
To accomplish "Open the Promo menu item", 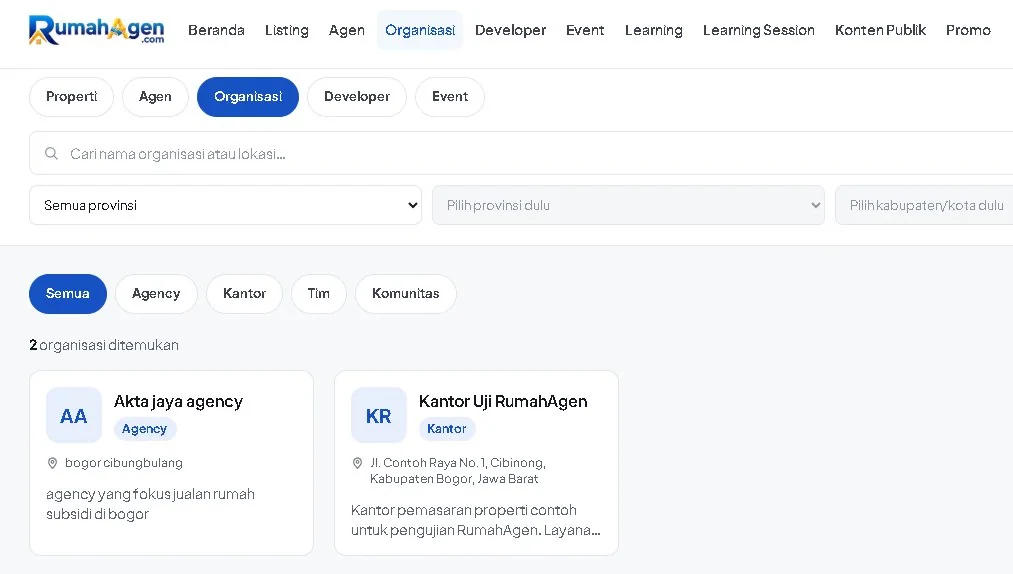I will click(968, 30).
